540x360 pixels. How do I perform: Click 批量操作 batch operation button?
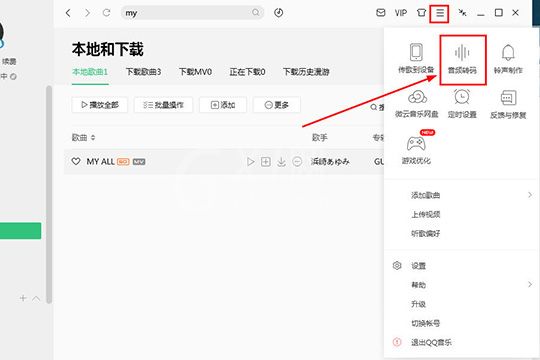tap(164, 105)
